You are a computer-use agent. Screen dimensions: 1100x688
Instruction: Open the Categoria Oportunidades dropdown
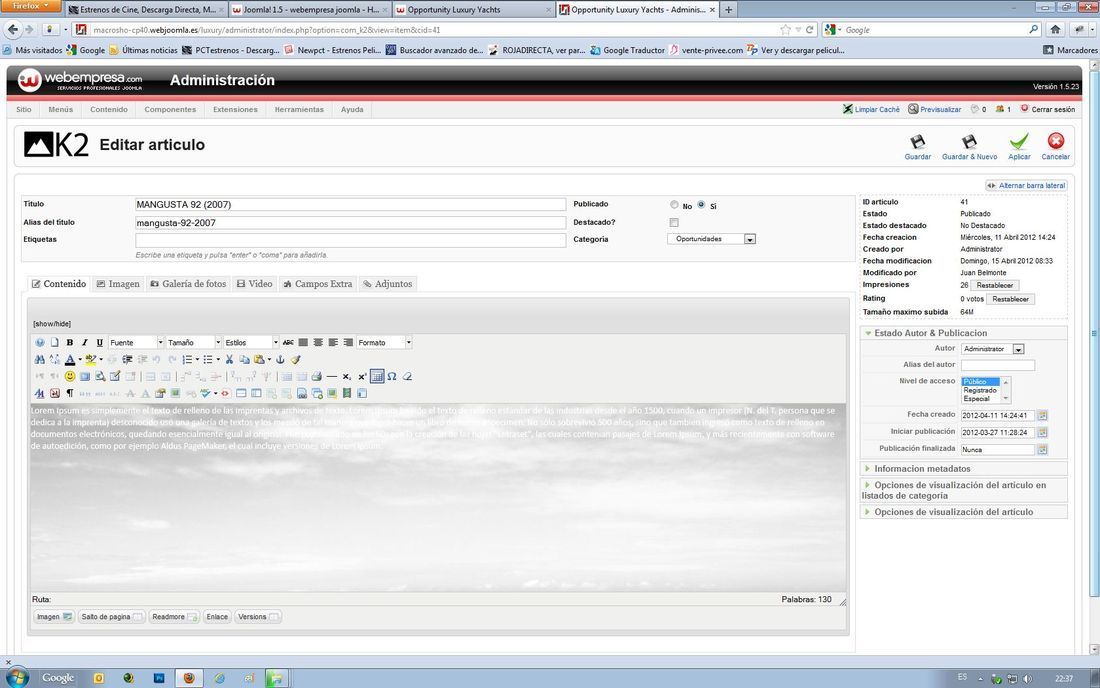(x=711, y=239)
